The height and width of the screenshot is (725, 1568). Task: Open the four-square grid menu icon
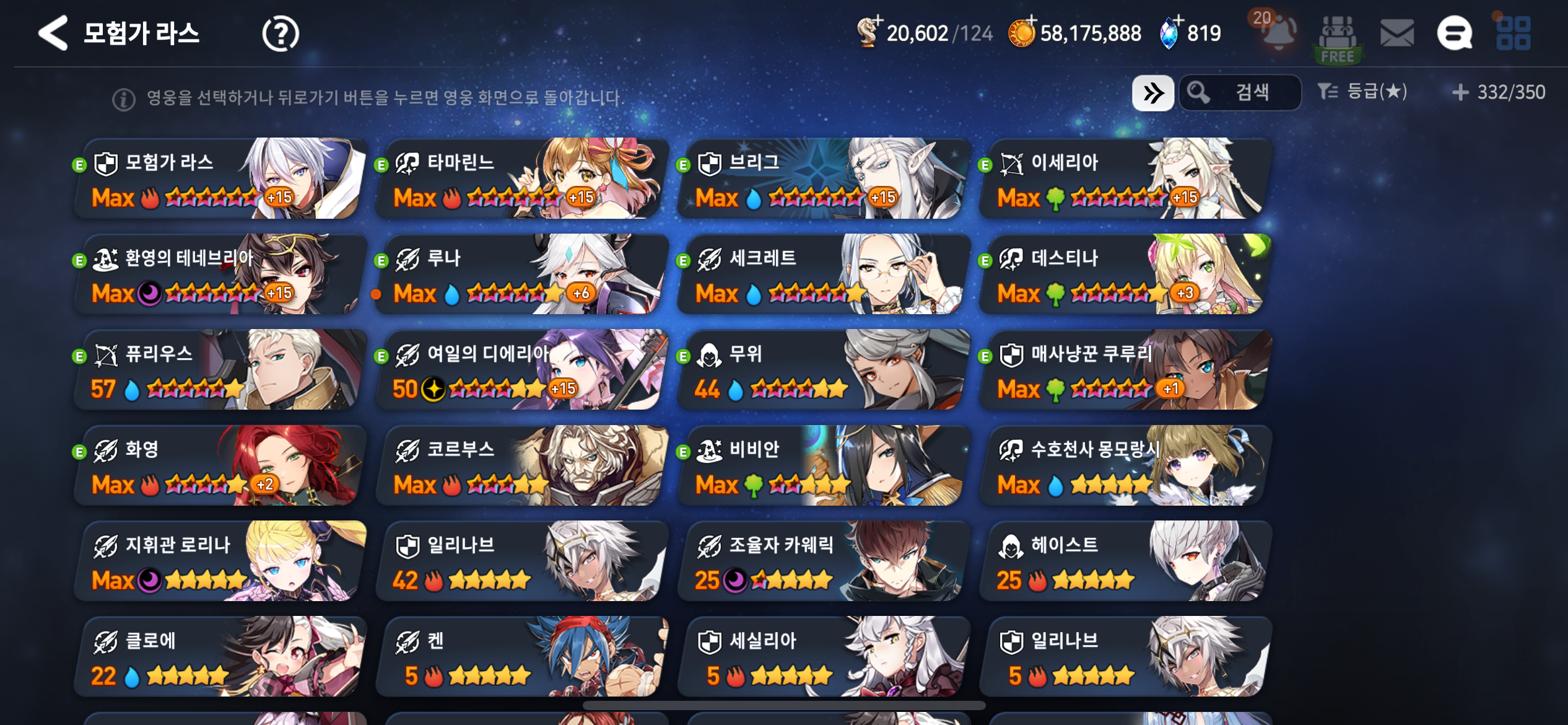pyautogui.click(x=1513, y=33)
